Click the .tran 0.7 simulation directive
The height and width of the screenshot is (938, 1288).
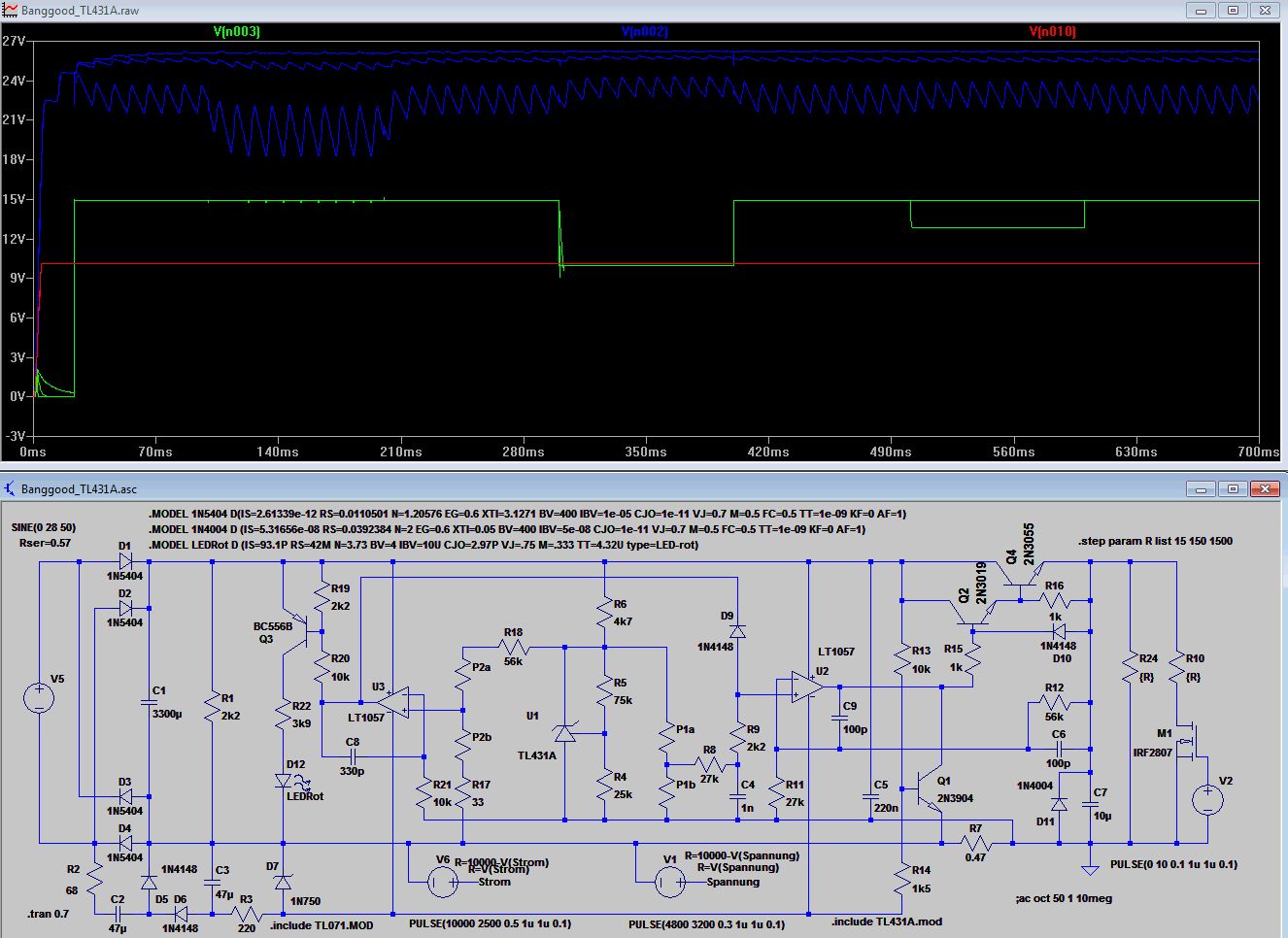pyautogui.click(x=49, y=915)
